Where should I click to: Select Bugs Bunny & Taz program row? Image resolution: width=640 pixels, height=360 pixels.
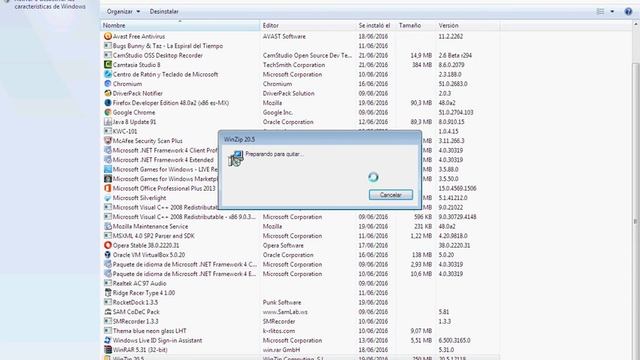(300, 46)
